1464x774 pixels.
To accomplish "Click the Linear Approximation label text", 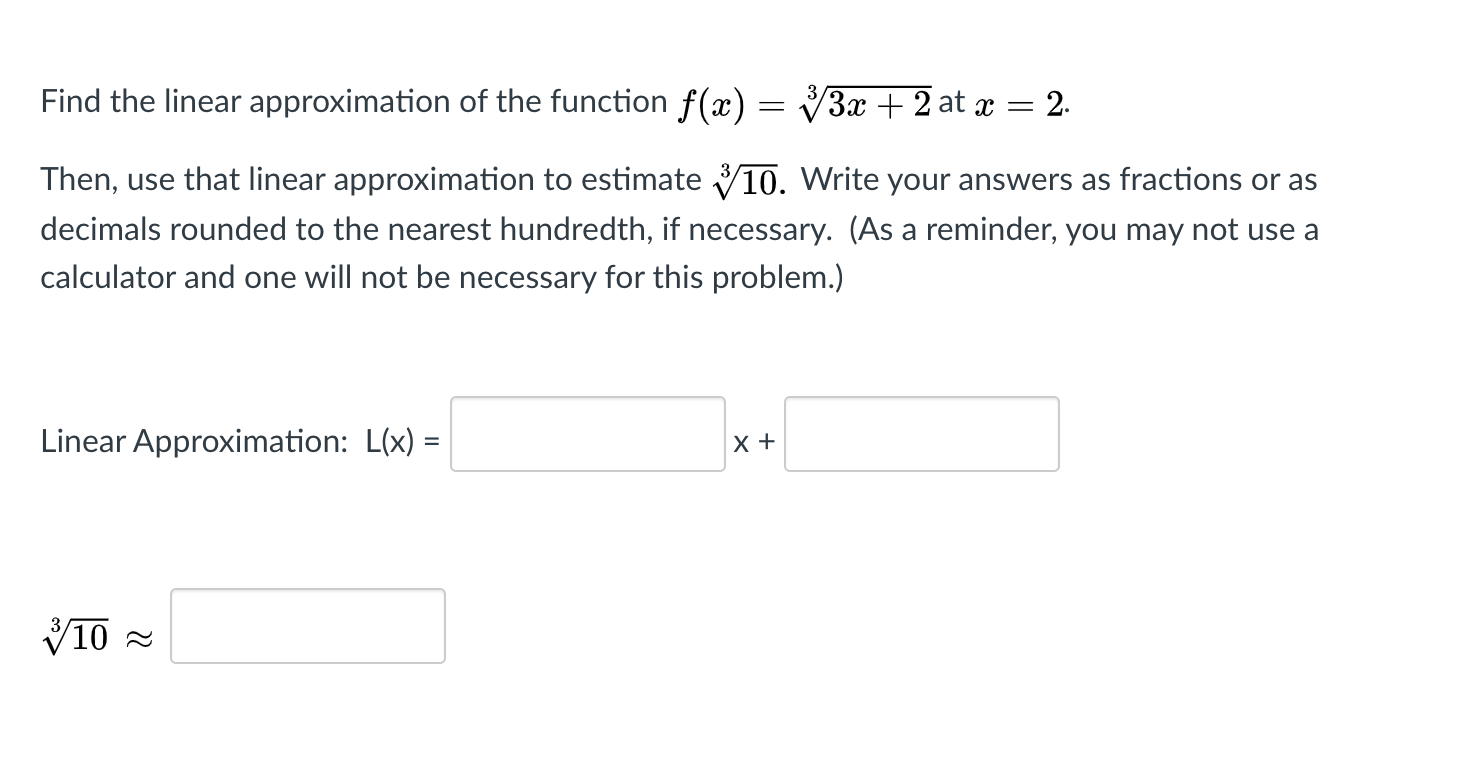I will point(195,441).
